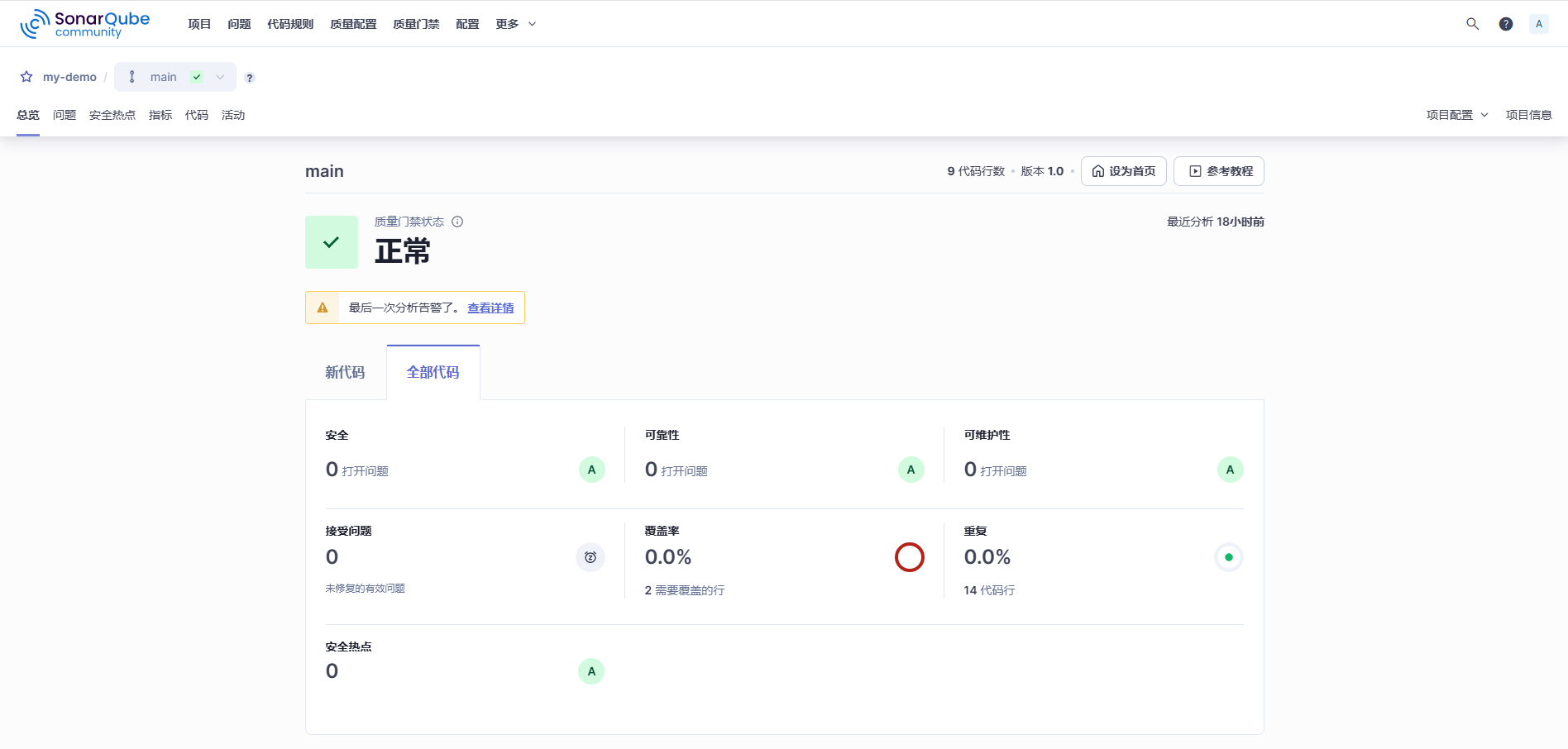Click the Security rating A badge
Image resolution: width=1568 pixels, height=749 pixels.
[x=591, y=470]
